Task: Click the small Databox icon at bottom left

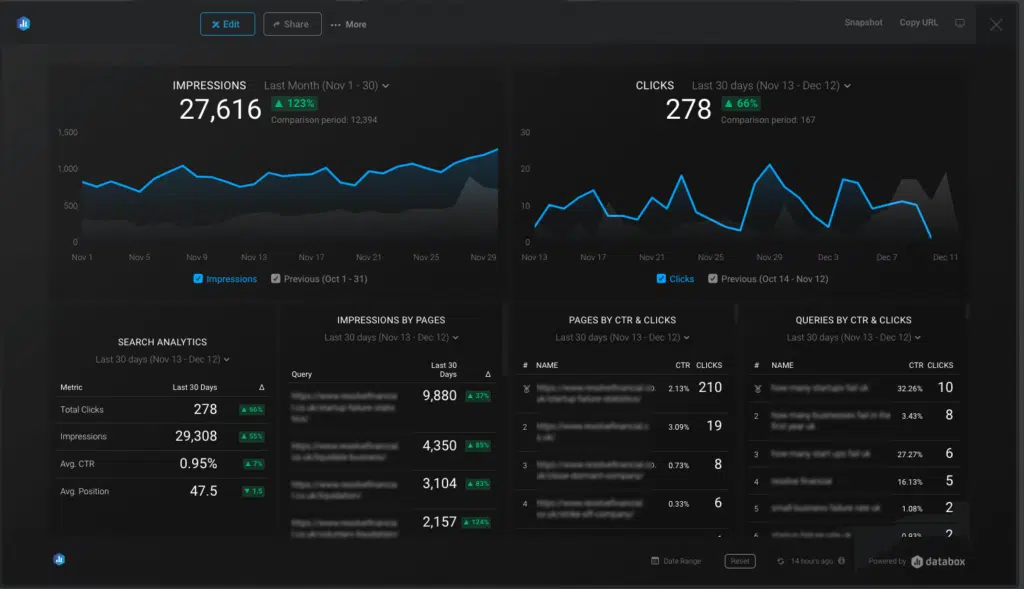Action: click(x=59, y=560)
